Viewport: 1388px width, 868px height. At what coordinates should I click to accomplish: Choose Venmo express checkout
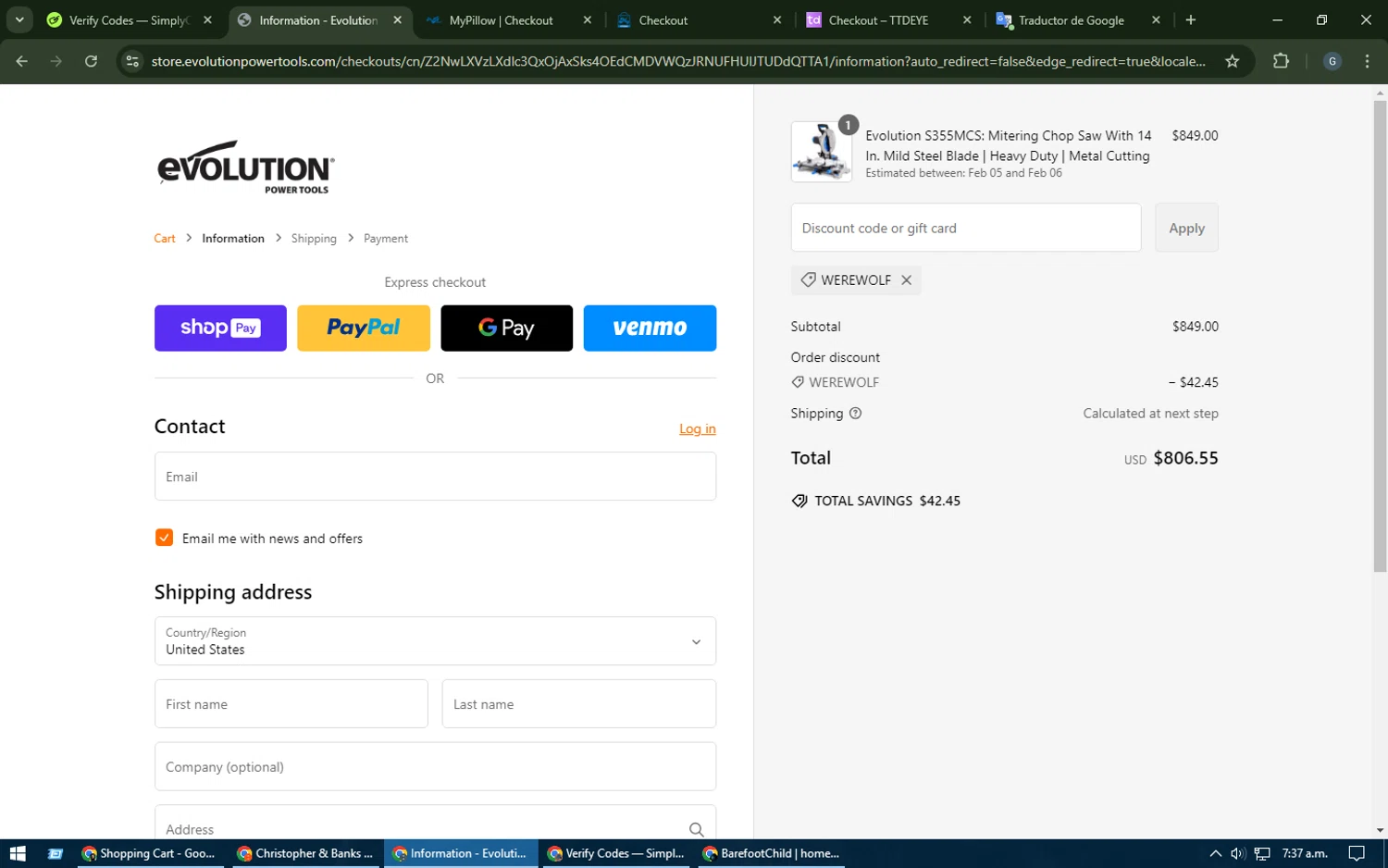(650, 328)
